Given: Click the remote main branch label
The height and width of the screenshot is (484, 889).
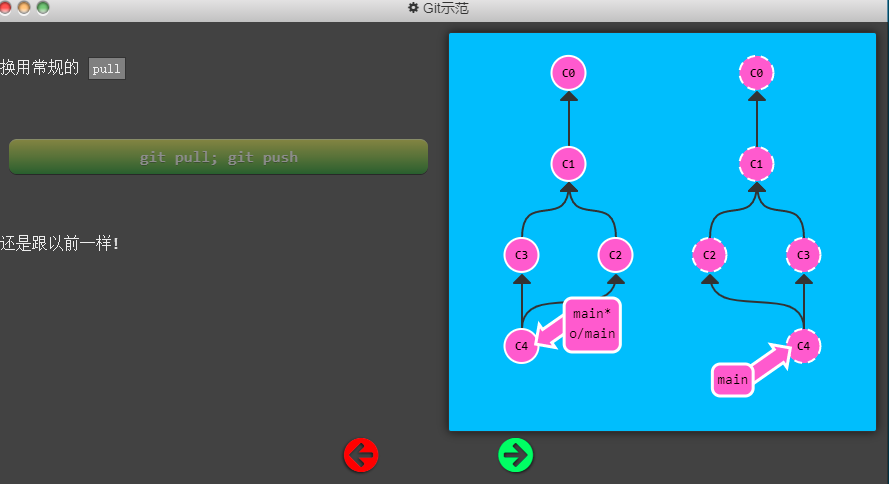Looking at the screenshot, I should point(733,380).
